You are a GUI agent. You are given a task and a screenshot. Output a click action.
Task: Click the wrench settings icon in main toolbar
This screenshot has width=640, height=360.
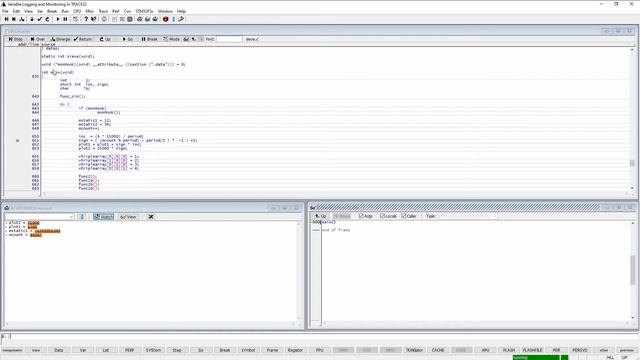(x=181, y=19)
